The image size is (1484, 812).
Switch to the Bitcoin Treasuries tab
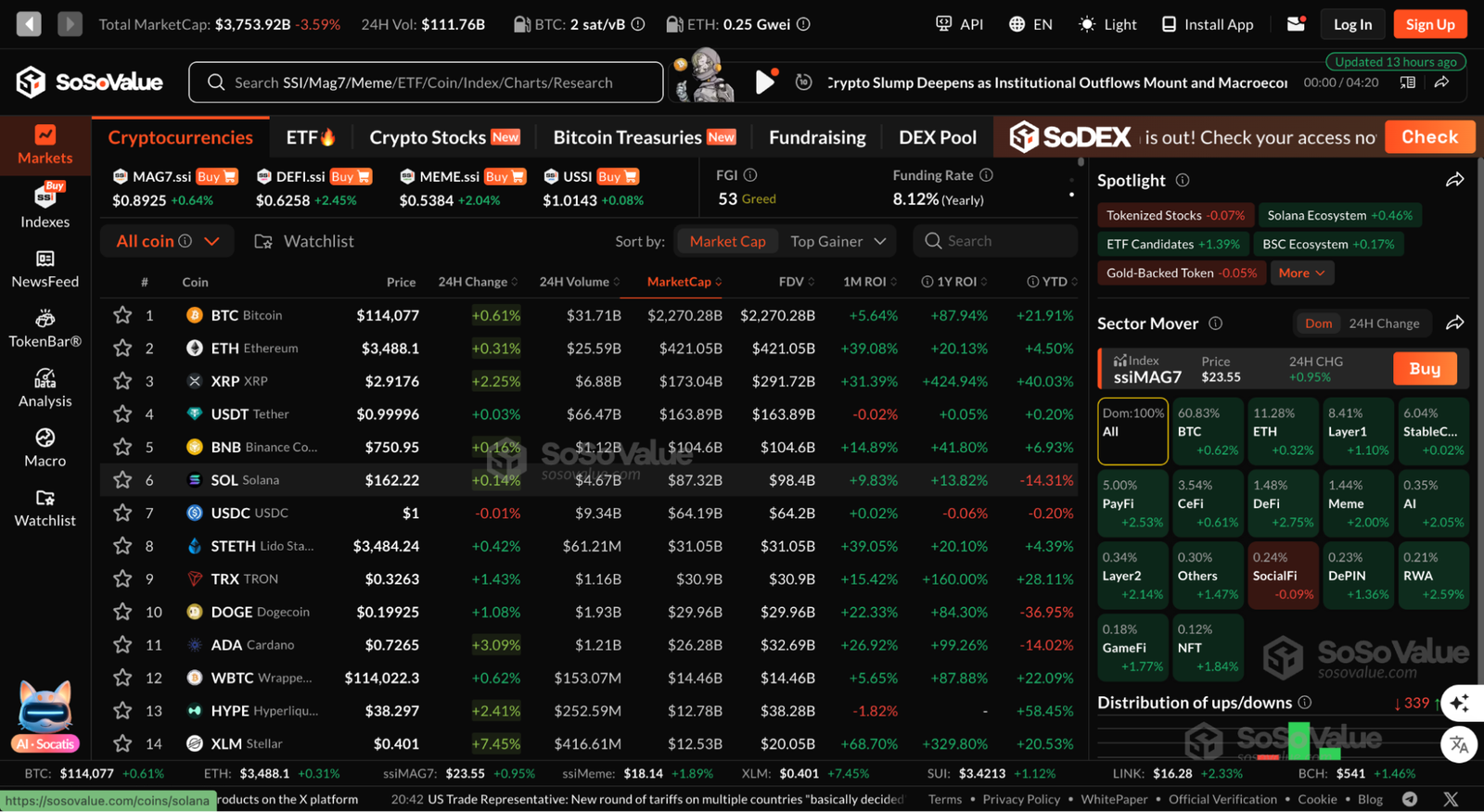[645, 137]
